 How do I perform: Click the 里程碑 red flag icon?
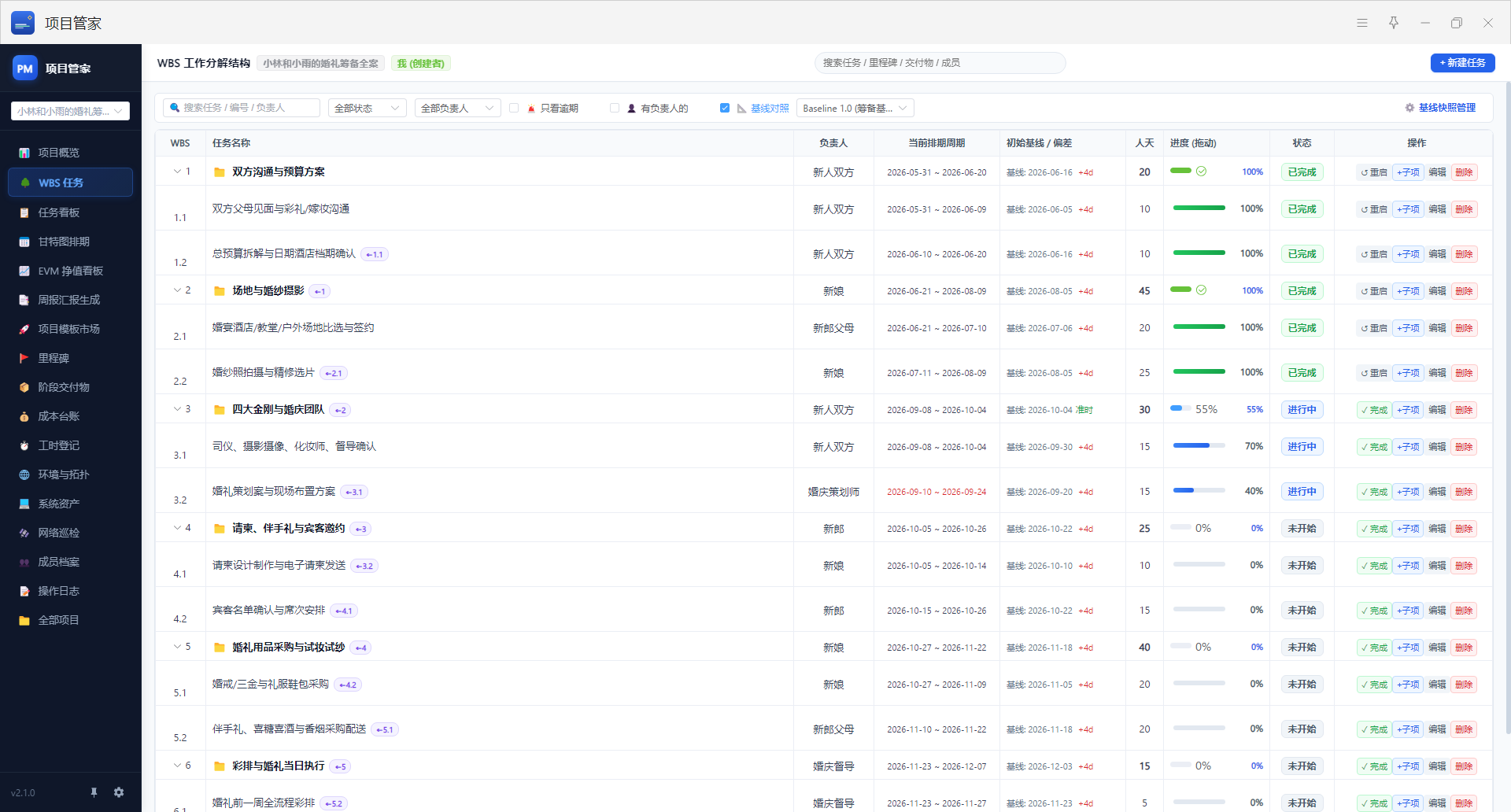[24, 358]
